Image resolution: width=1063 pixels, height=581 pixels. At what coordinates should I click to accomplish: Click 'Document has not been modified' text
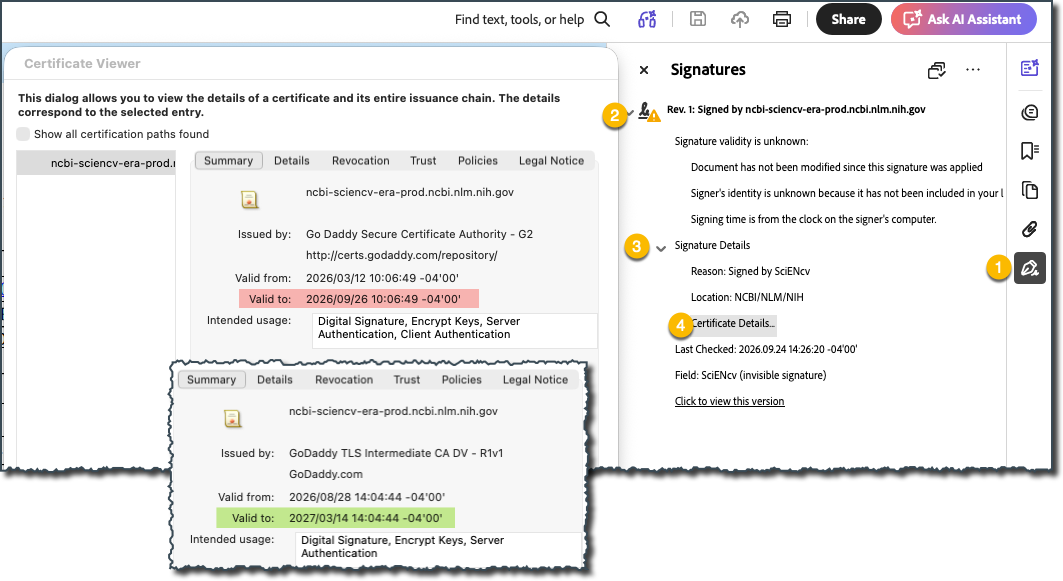pos(837,167)
